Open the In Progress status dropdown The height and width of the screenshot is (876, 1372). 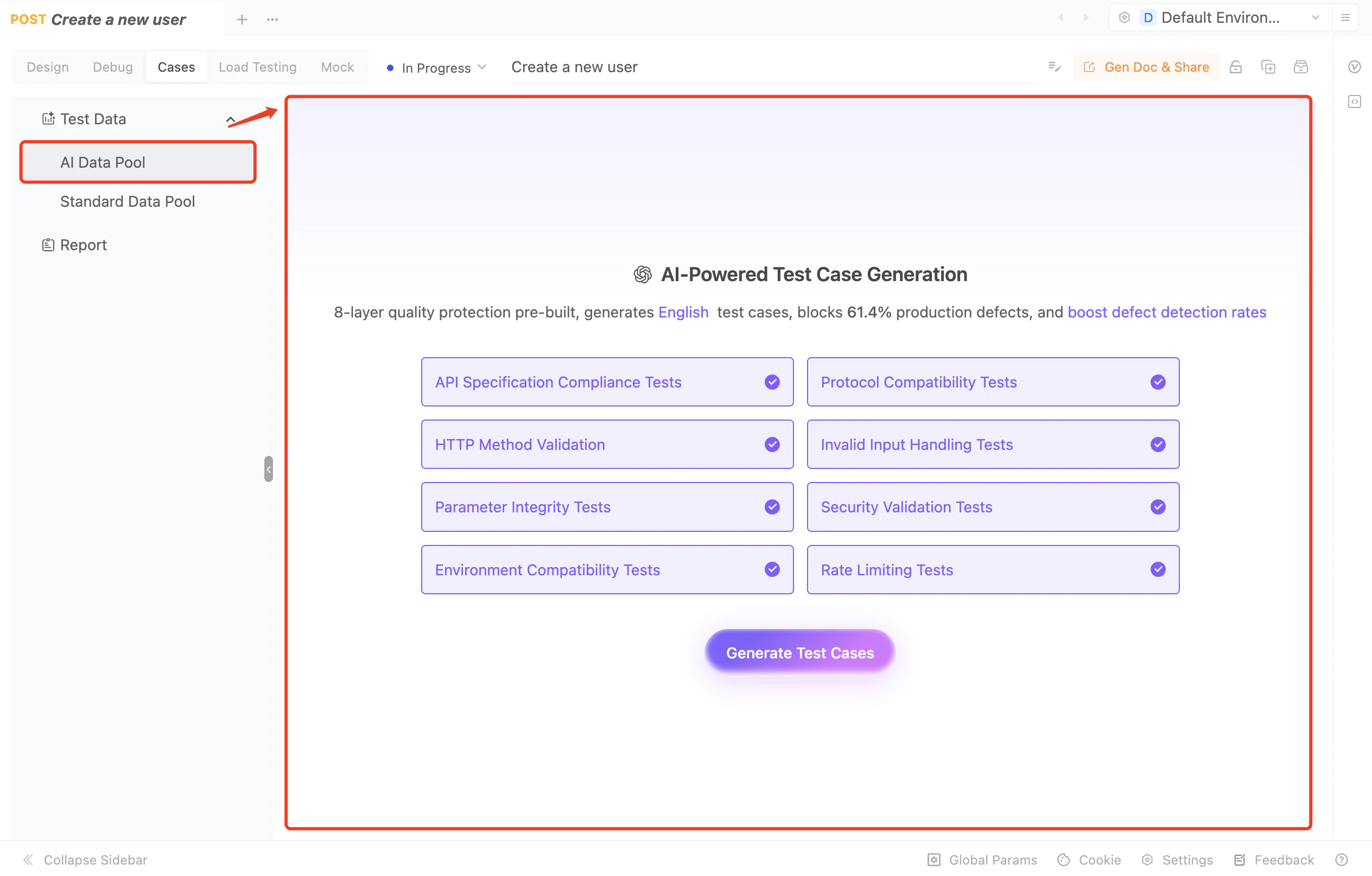(x=436, y=68)
